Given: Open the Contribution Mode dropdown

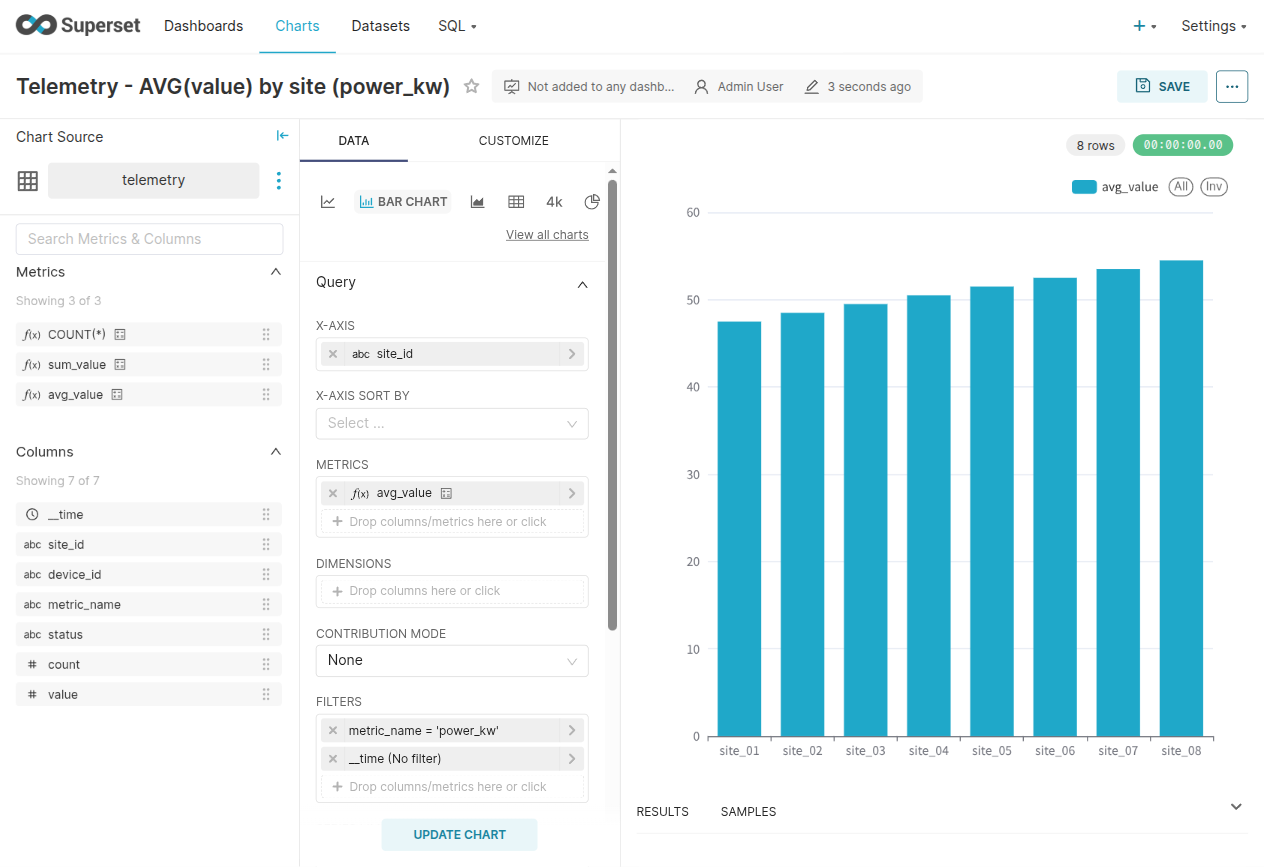Looking at the screenshot, I should click(452, 661).
